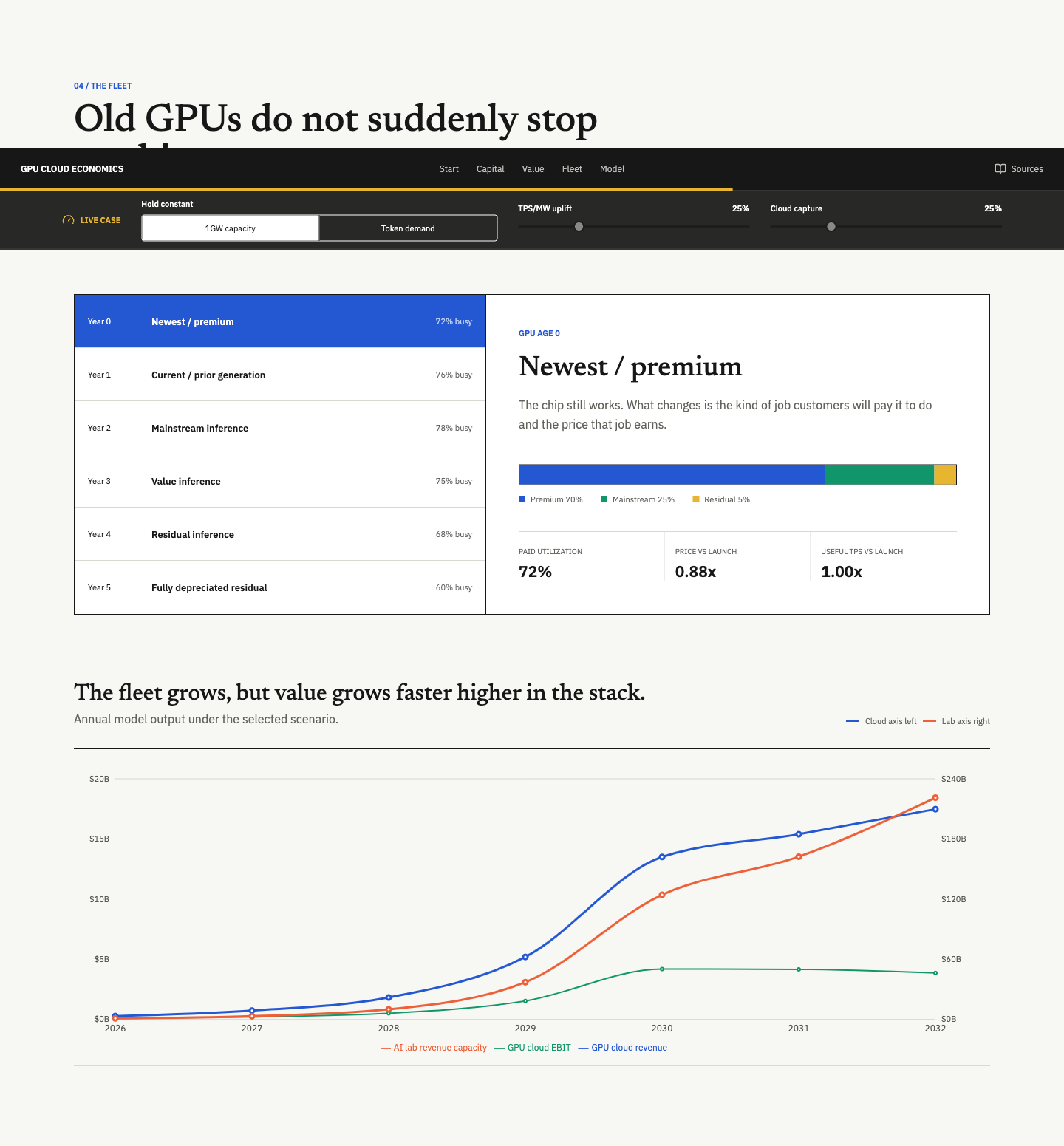Click the yellow Residual 5% legend square
Viewport: 1064px width, 1146px height.
coord(696,499)
